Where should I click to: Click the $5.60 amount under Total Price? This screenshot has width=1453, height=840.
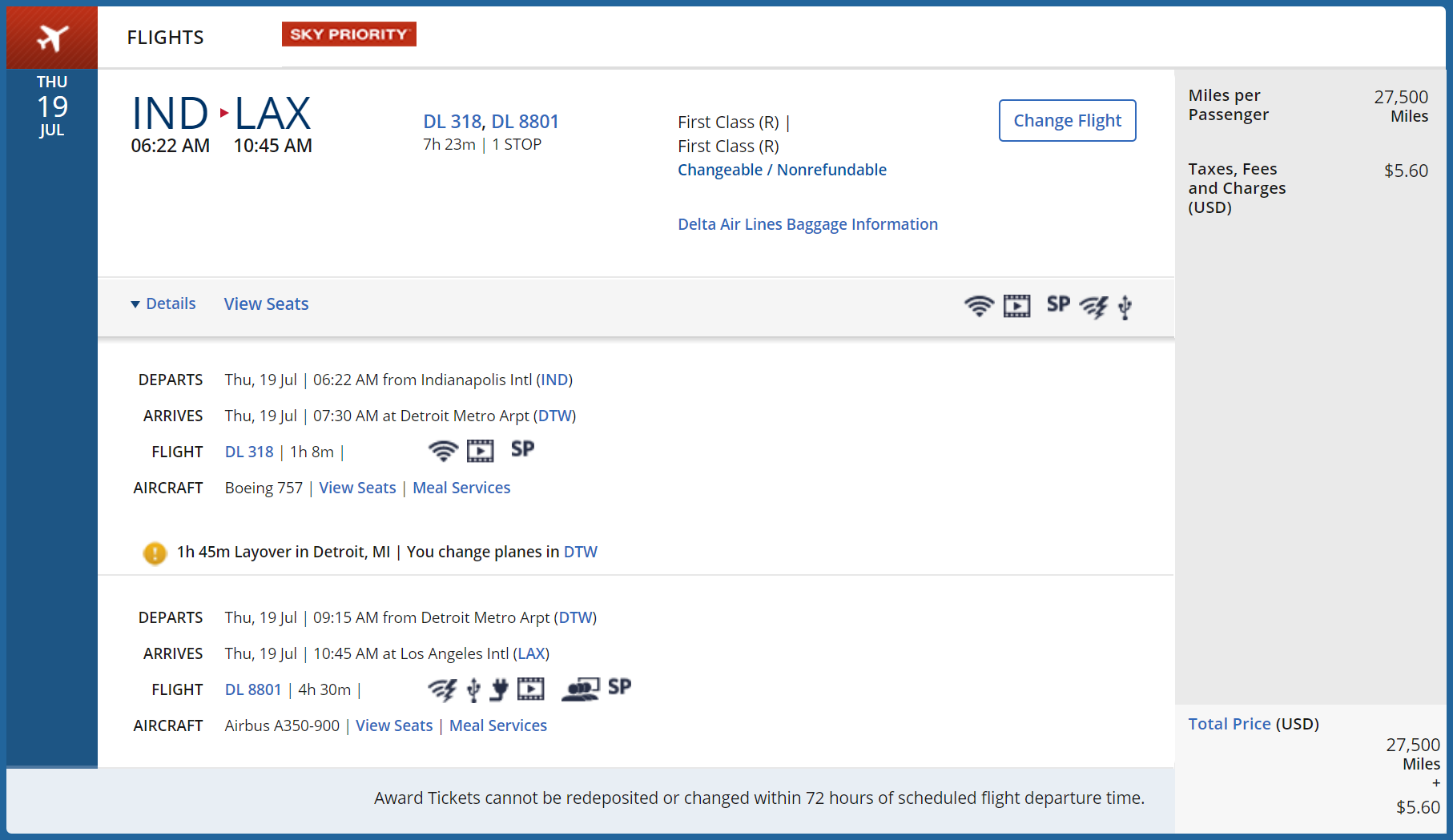tap(1418, 807)
